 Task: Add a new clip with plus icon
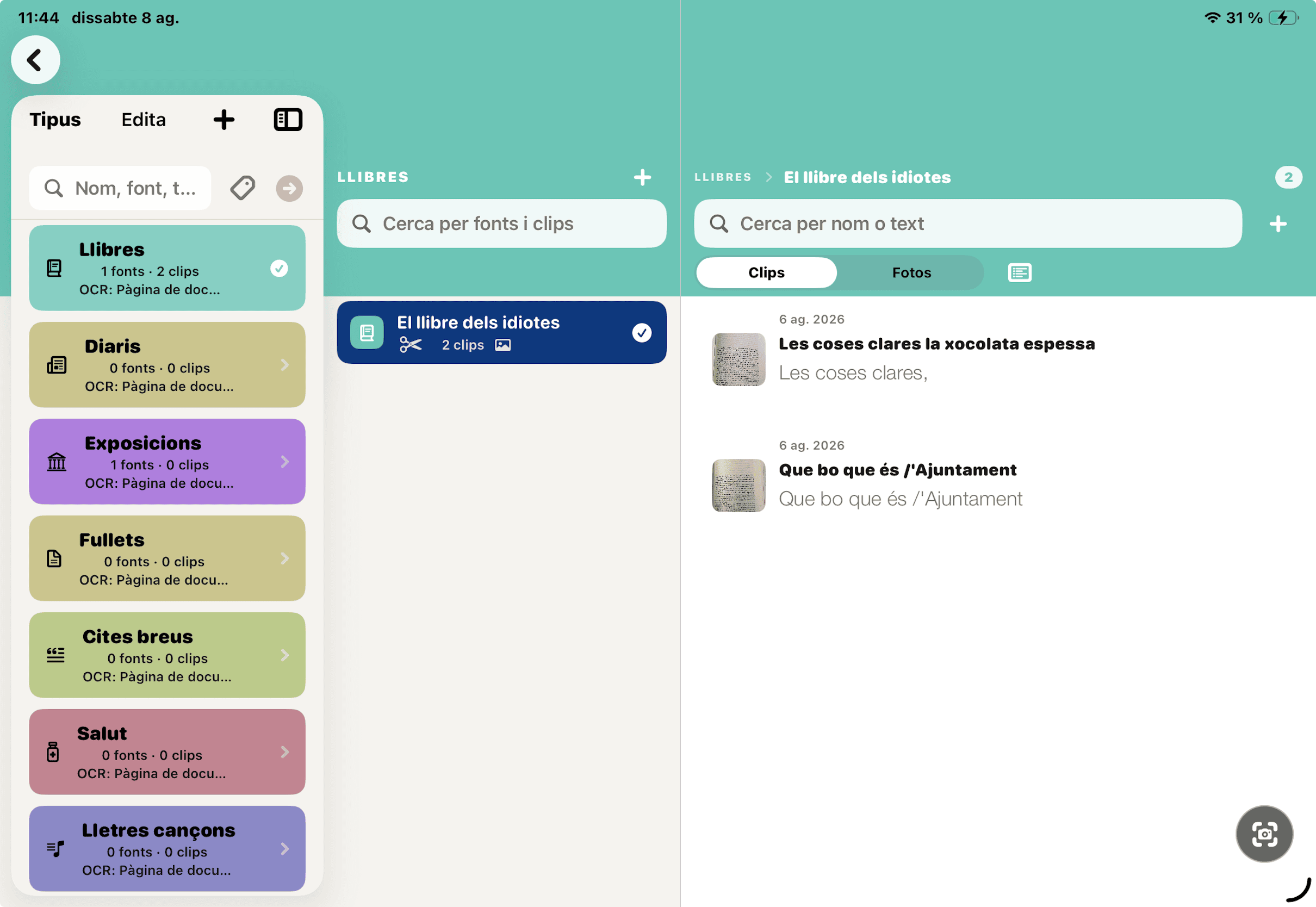point(1278,223)
